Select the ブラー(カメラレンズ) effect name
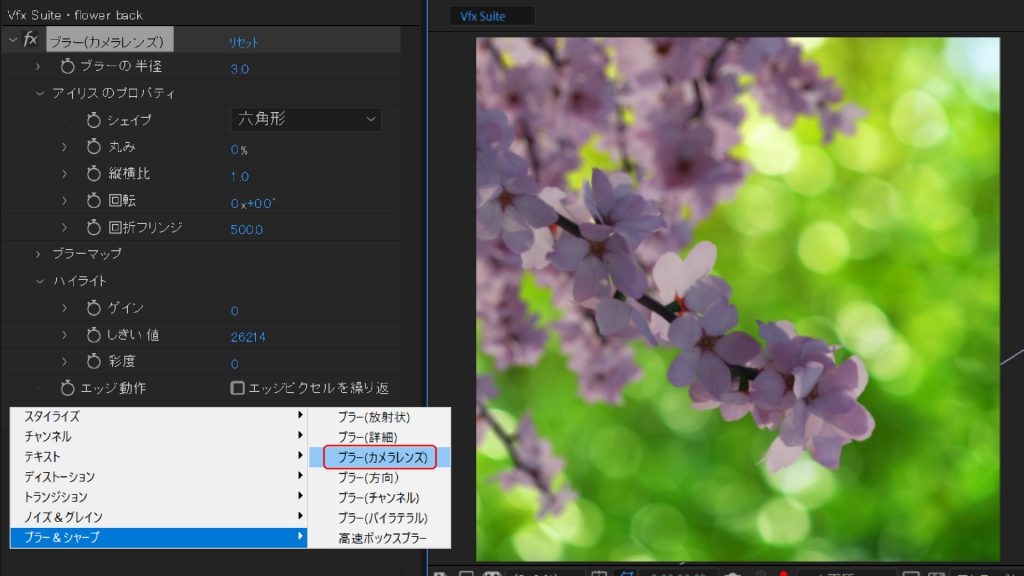This screenshot has width=1024, height=576. click(x=110, y=40)
